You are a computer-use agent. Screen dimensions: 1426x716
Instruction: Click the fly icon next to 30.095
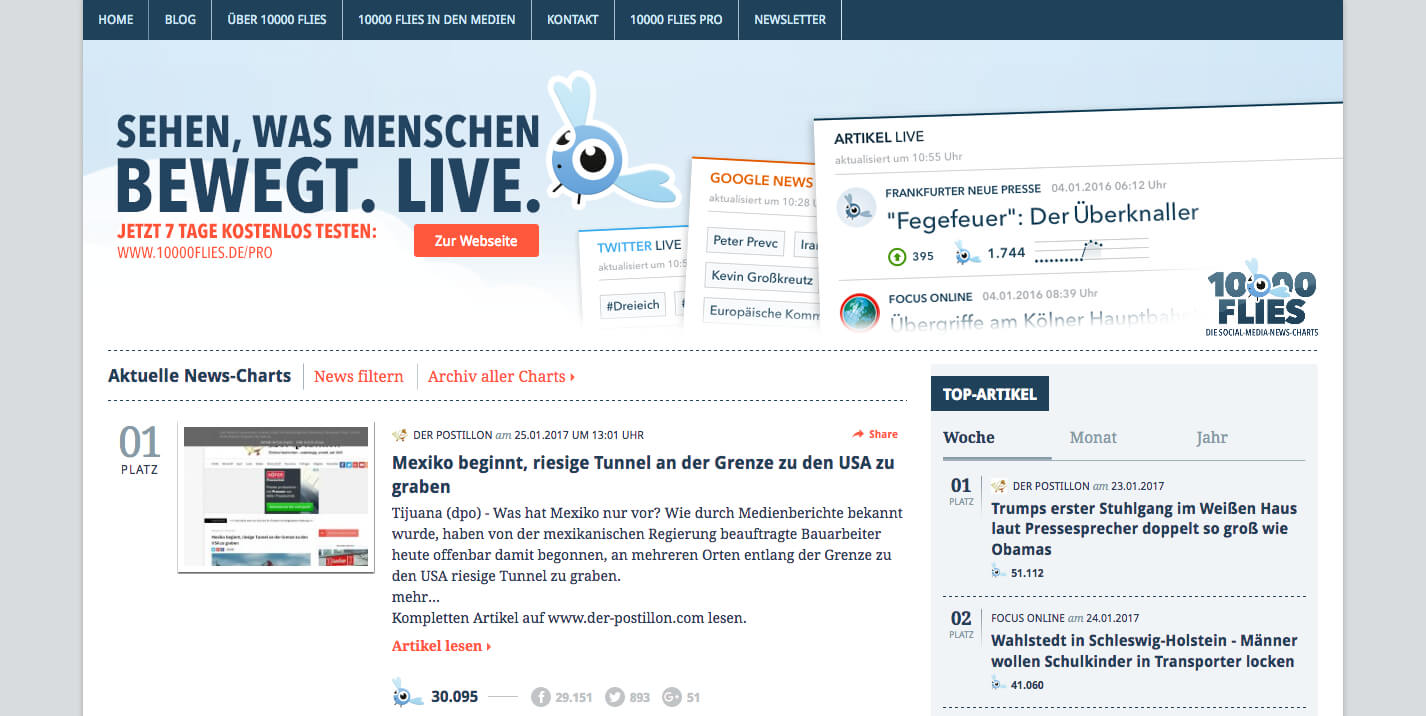408,693
